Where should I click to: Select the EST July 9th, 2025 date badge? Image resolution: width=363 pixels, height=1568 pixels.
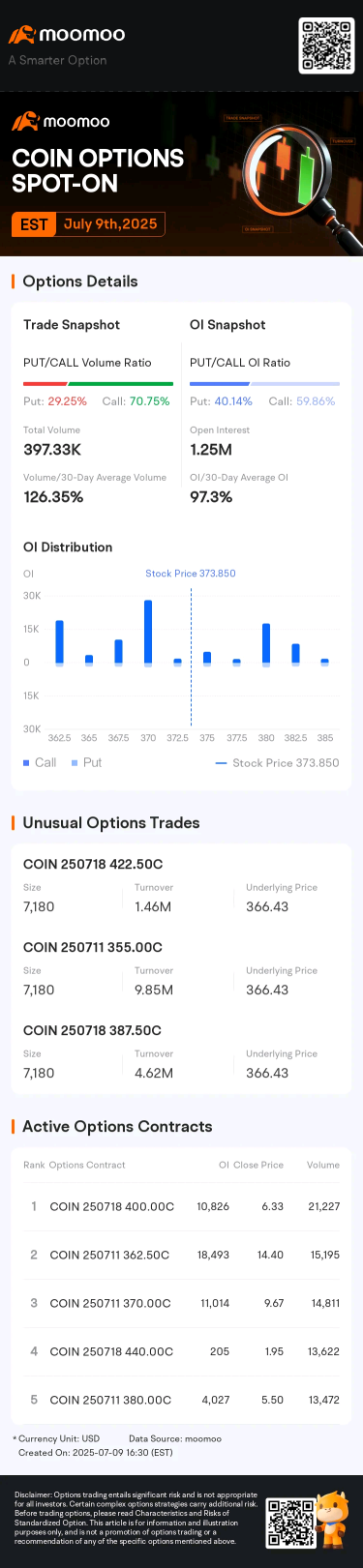(x=88, y=224)
